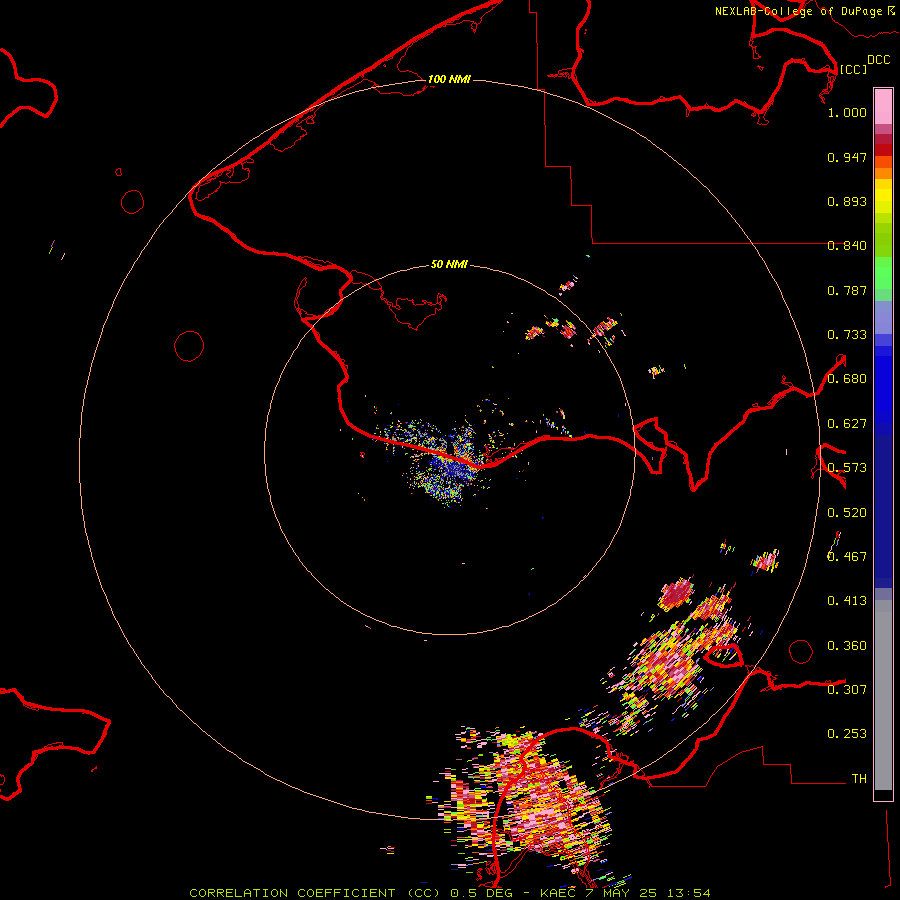Click the 0.787 scale value
Screen dimensions: 900x900
tap(847, 290)
